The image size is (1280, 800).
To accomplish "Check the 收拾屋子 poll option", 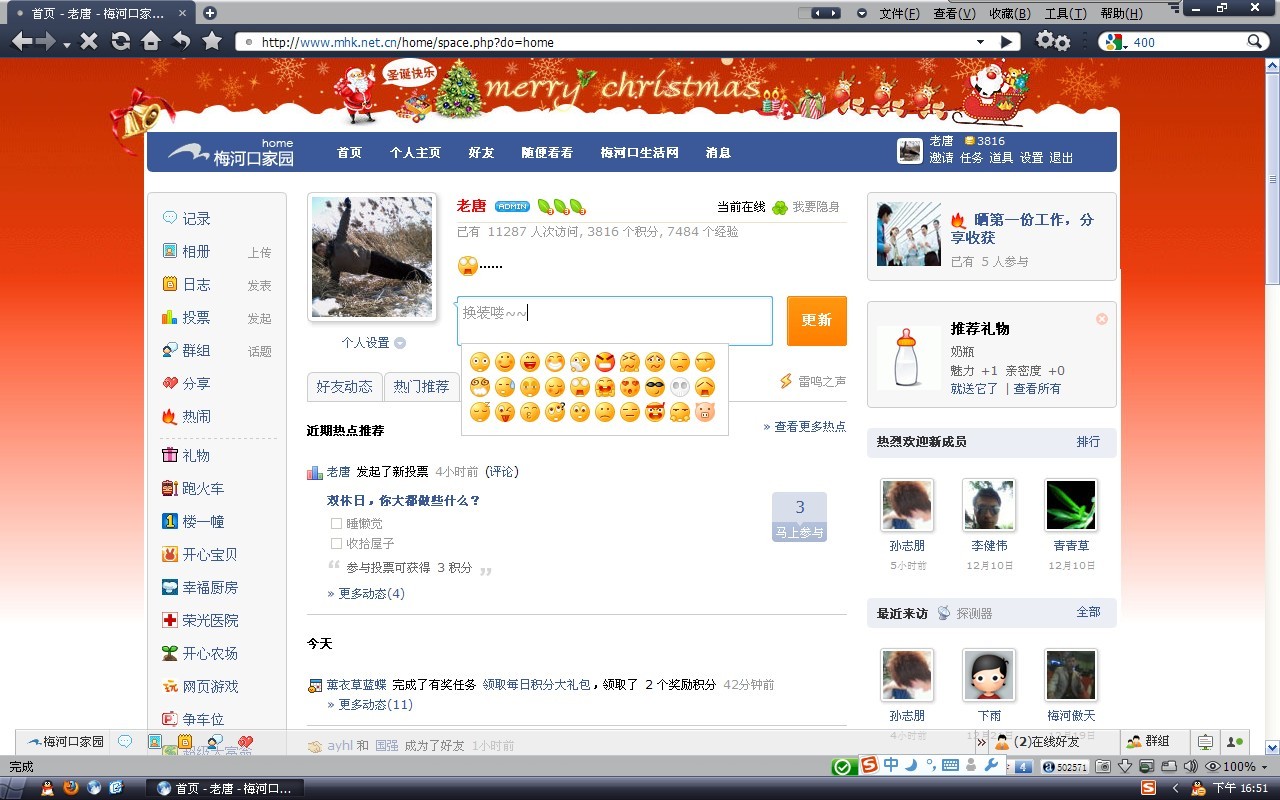I will [x=337, y=543].
